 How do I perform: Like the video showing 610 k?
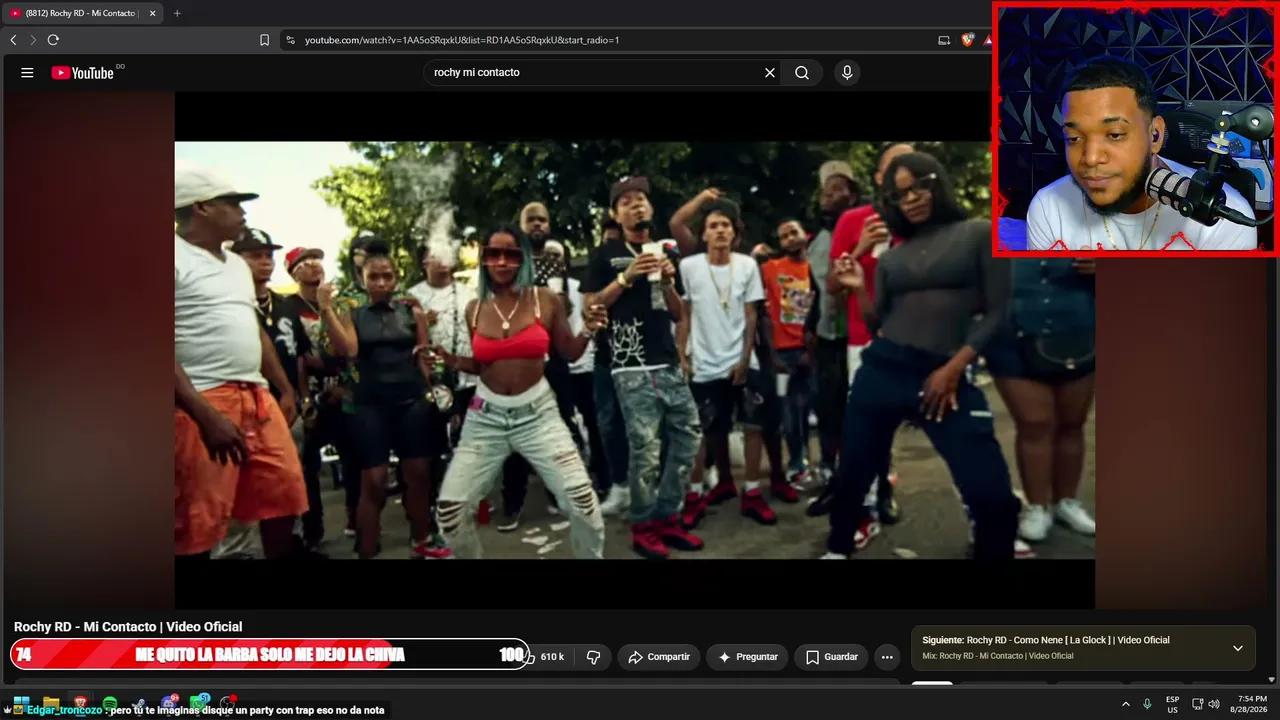click(x=546, y=657)
